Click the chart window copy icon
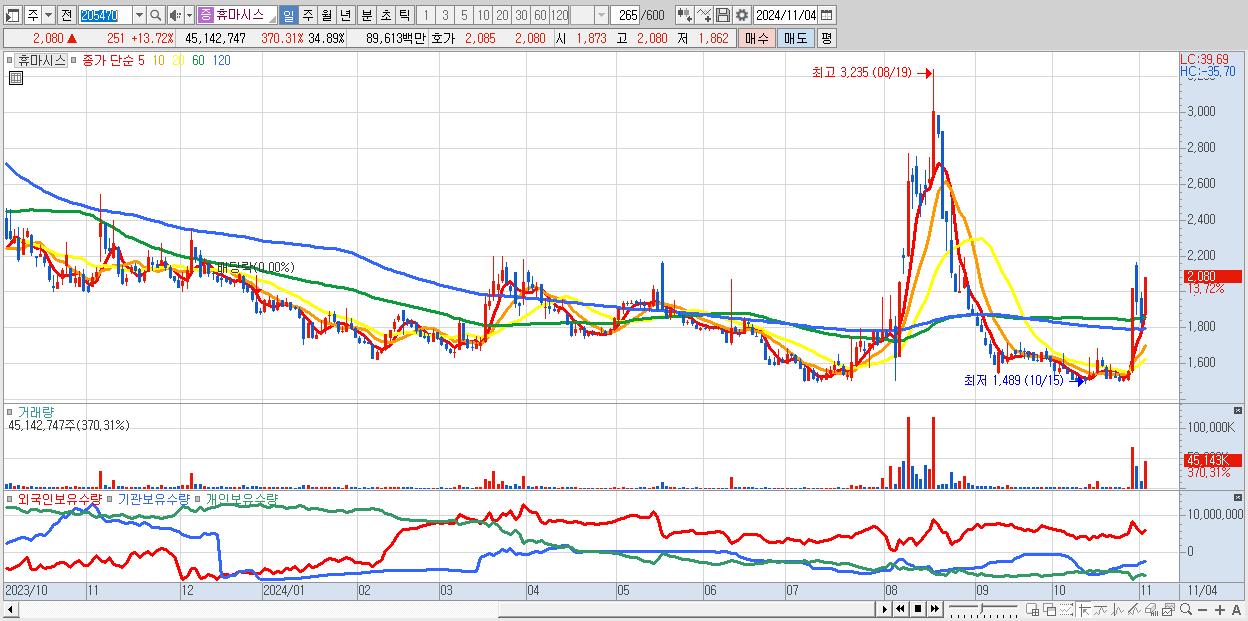Viewport: 1248px width, 621px height. pyautogui.click(x=1169, y=610)
